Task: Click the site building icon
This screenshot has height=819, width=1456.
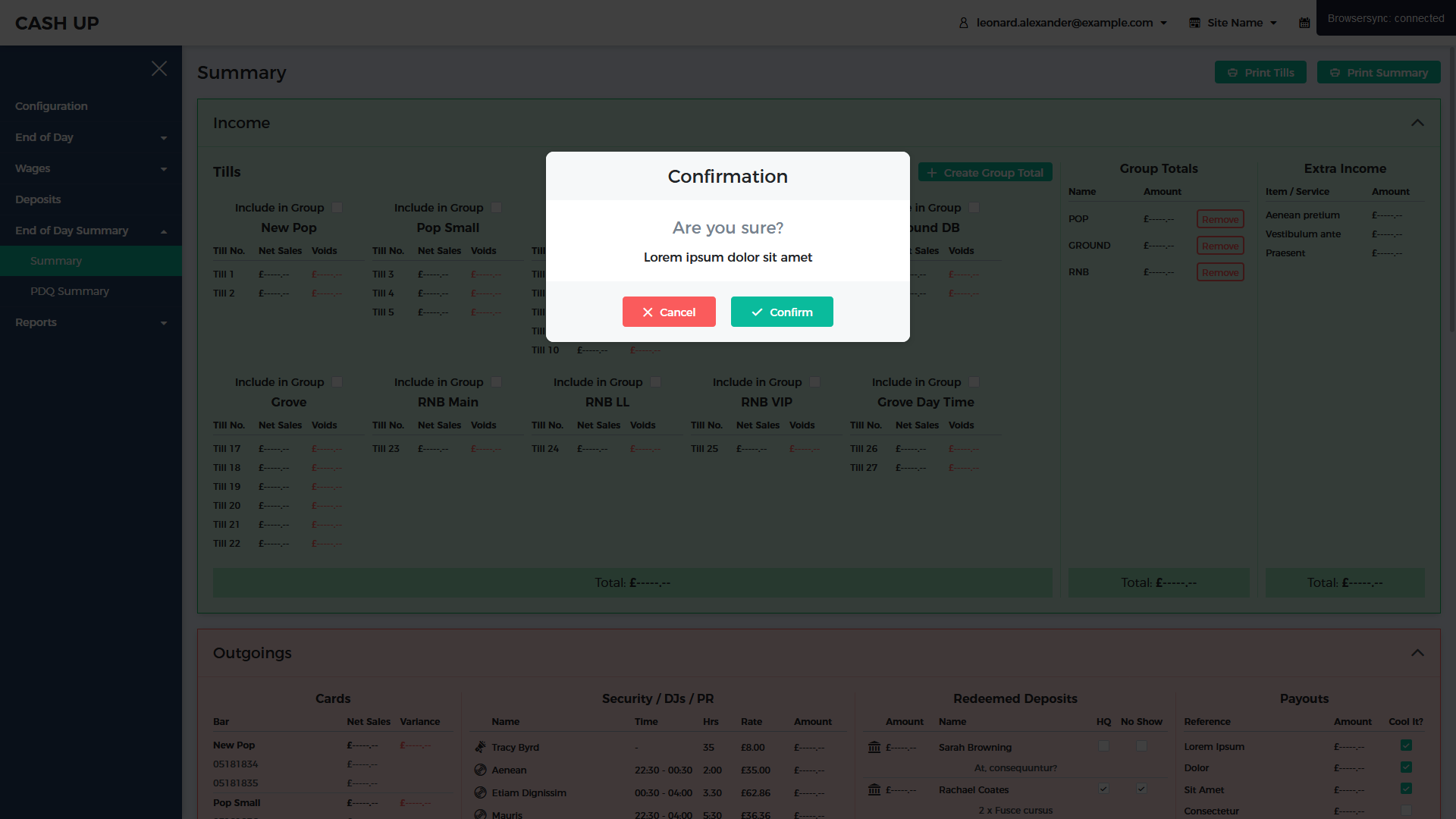Action: click(x=1194, y=23)
